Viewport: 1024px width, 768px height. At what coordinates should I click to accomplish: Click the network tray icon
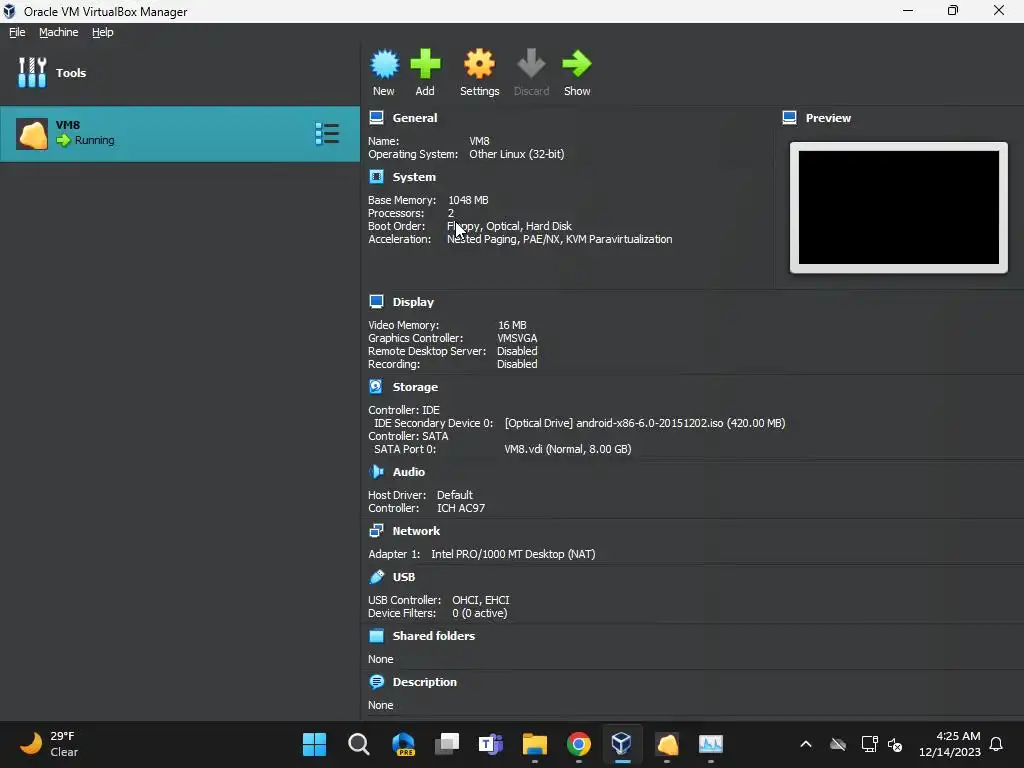click(869, 744)
